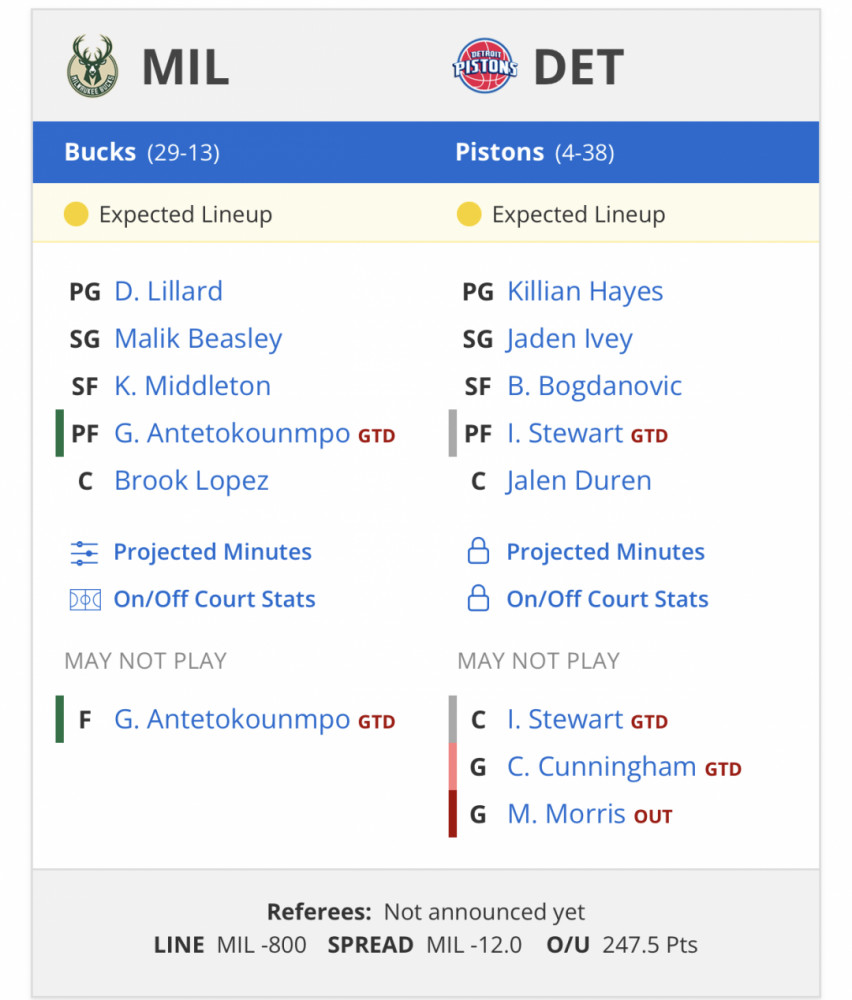Image resolution: width=852 pixels, height=1000 pixels.
Task: Click the yellow Expected Lineup dot for Pistons
Action: tap(469, 214)
